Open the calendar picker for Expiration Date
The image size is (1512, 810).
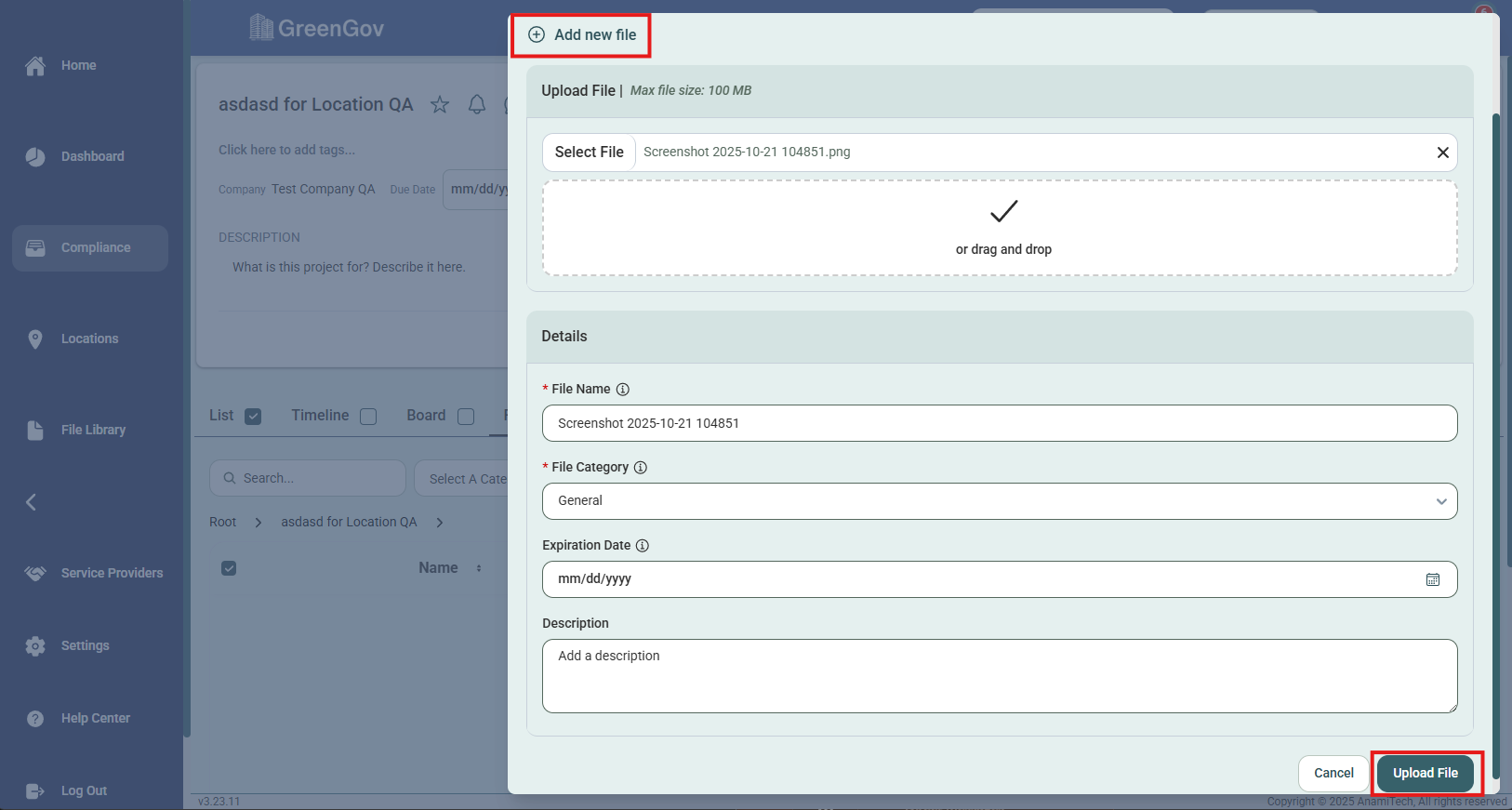coord(1432,579)
